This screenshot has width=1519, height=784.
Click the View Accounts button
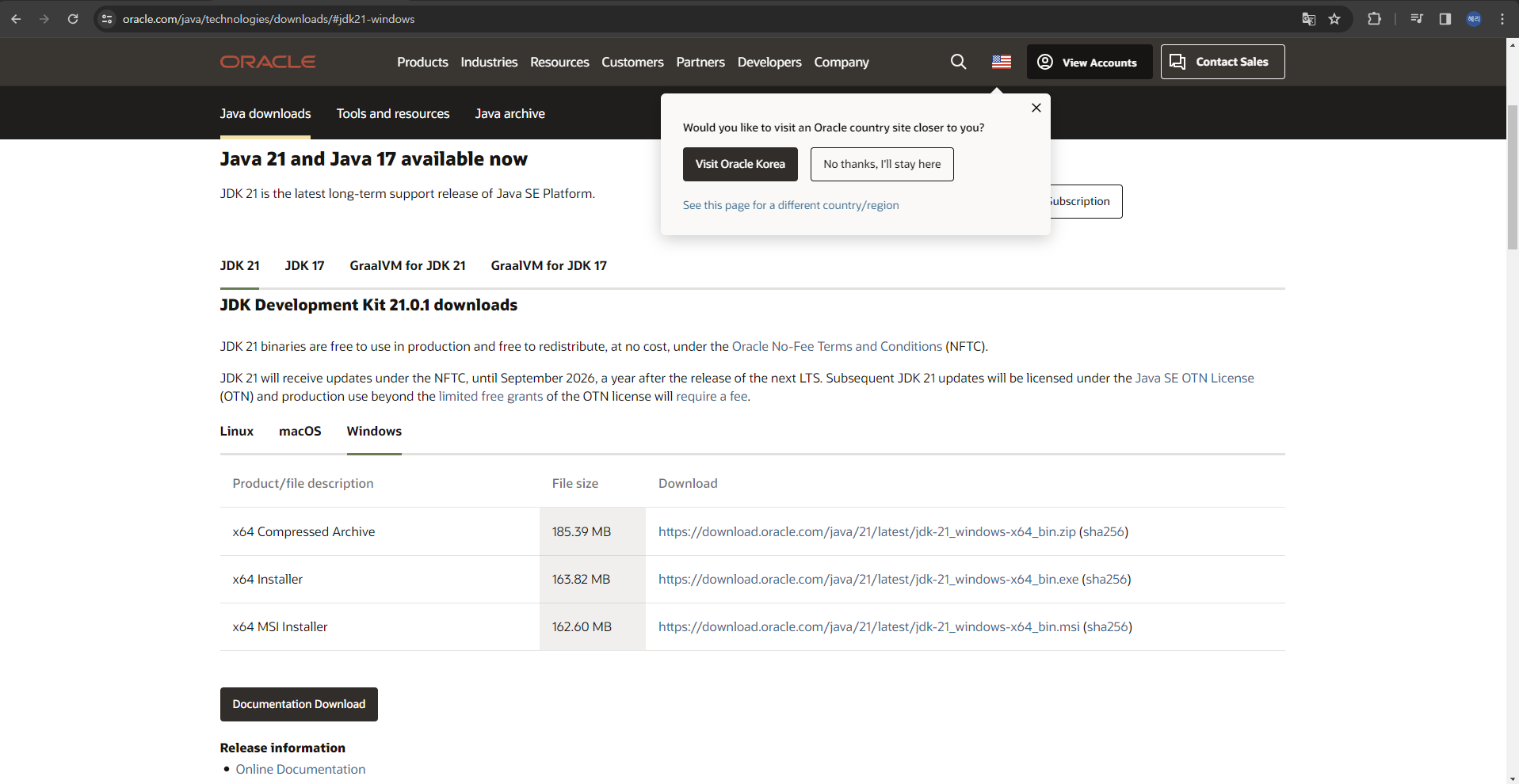pos(1090,62)
